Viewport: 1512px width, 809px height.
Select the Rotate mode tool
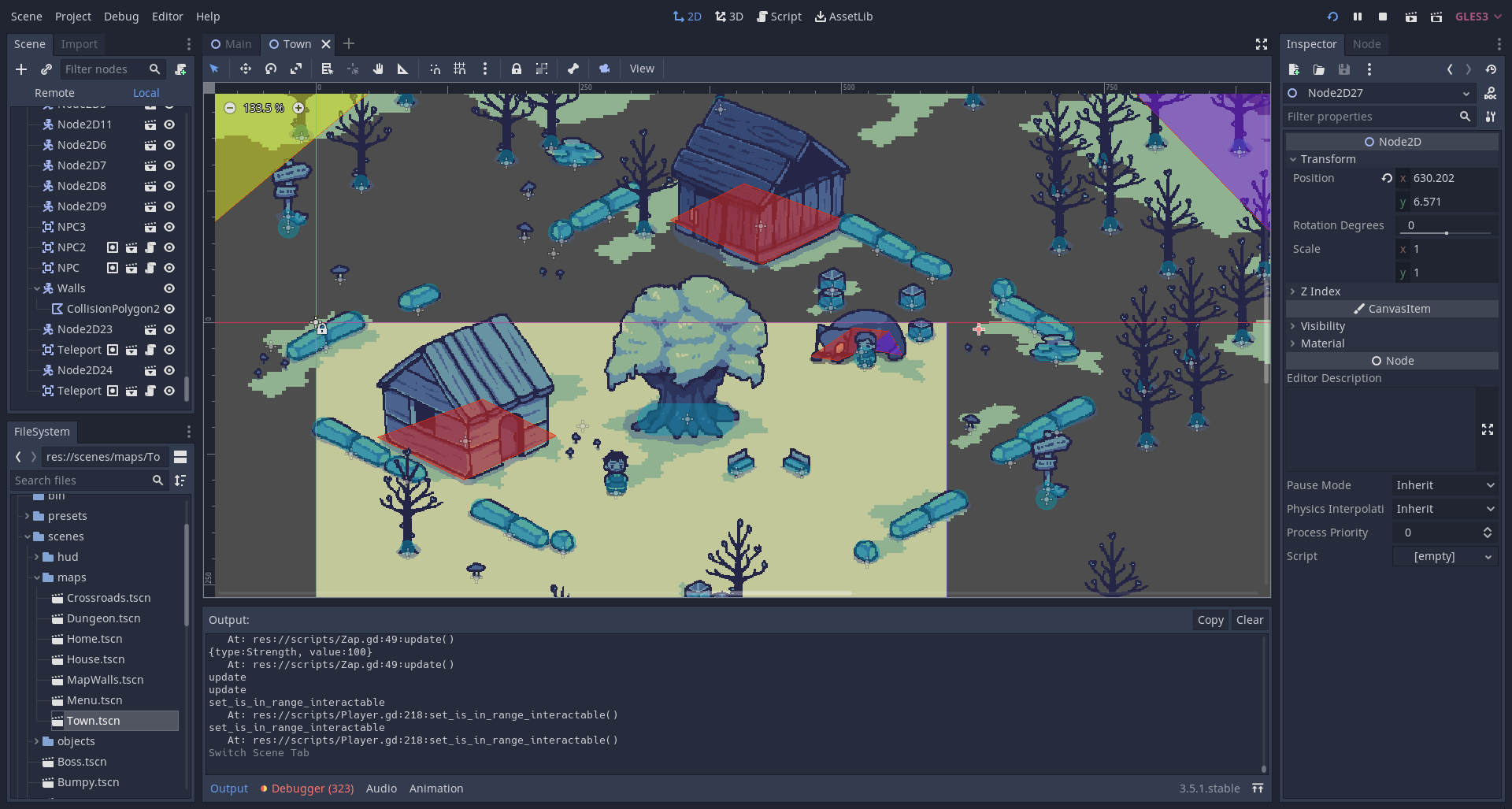[x=271, y=69]
